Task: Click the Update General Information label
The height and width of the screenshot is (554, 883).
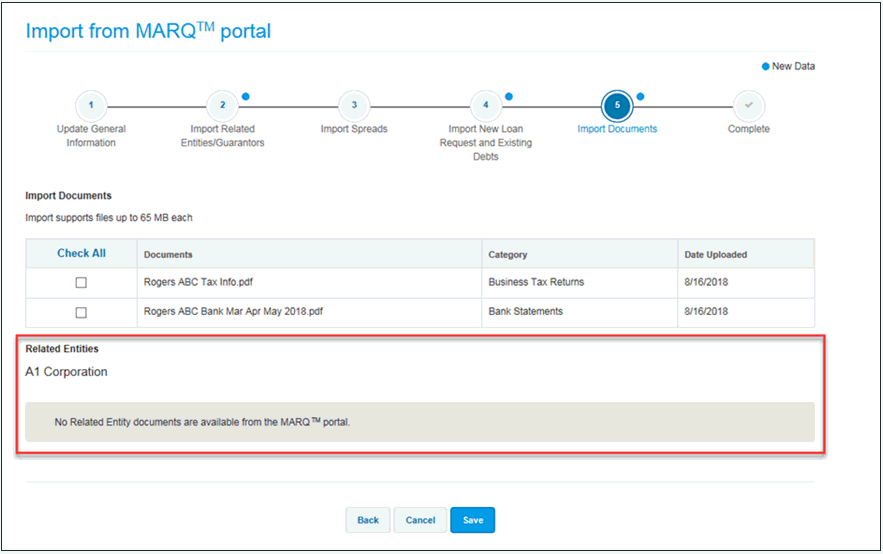Action: [91, 136]
